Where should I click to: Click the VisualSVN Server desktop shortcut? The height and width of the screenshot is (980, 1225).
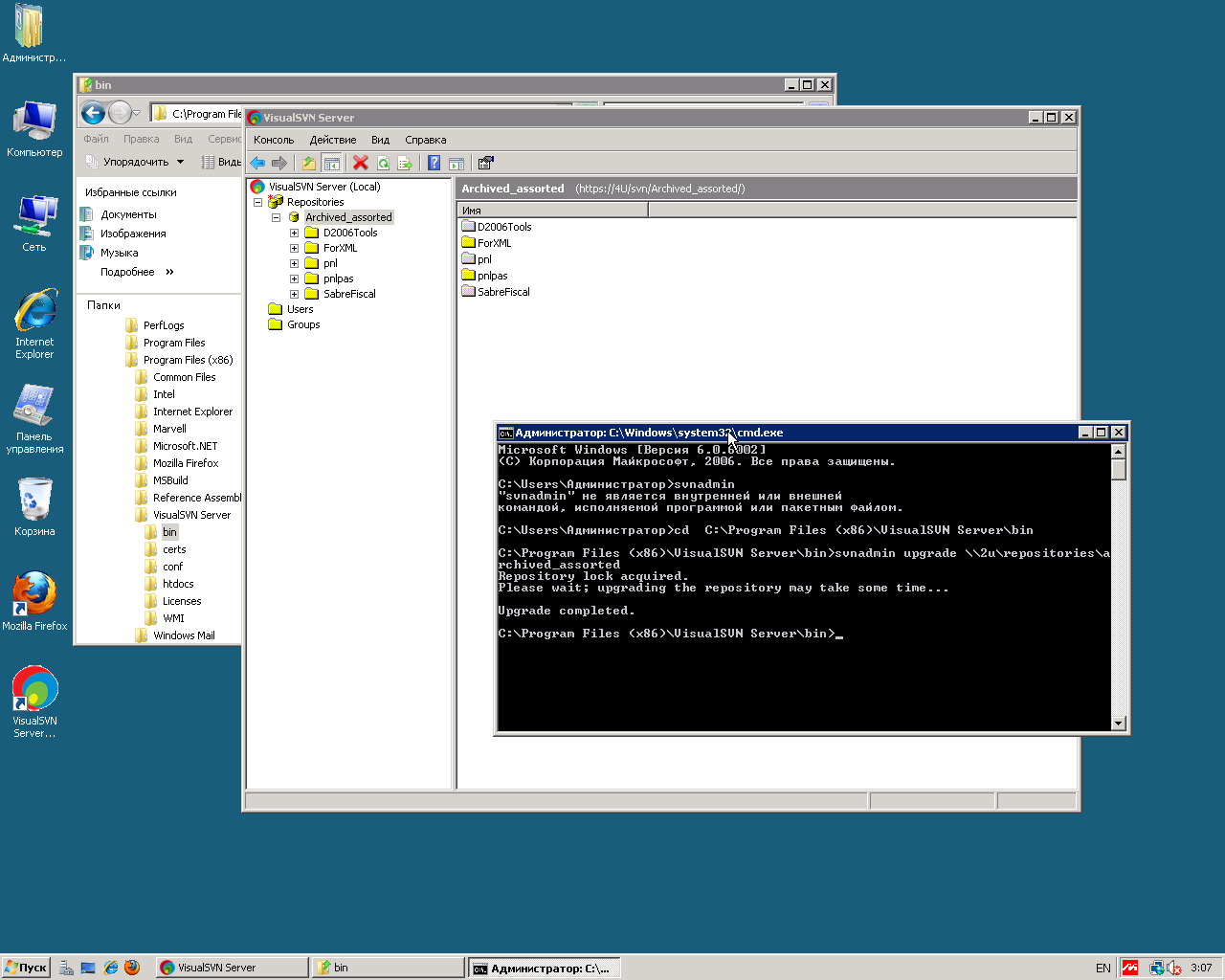coord(34,702)
